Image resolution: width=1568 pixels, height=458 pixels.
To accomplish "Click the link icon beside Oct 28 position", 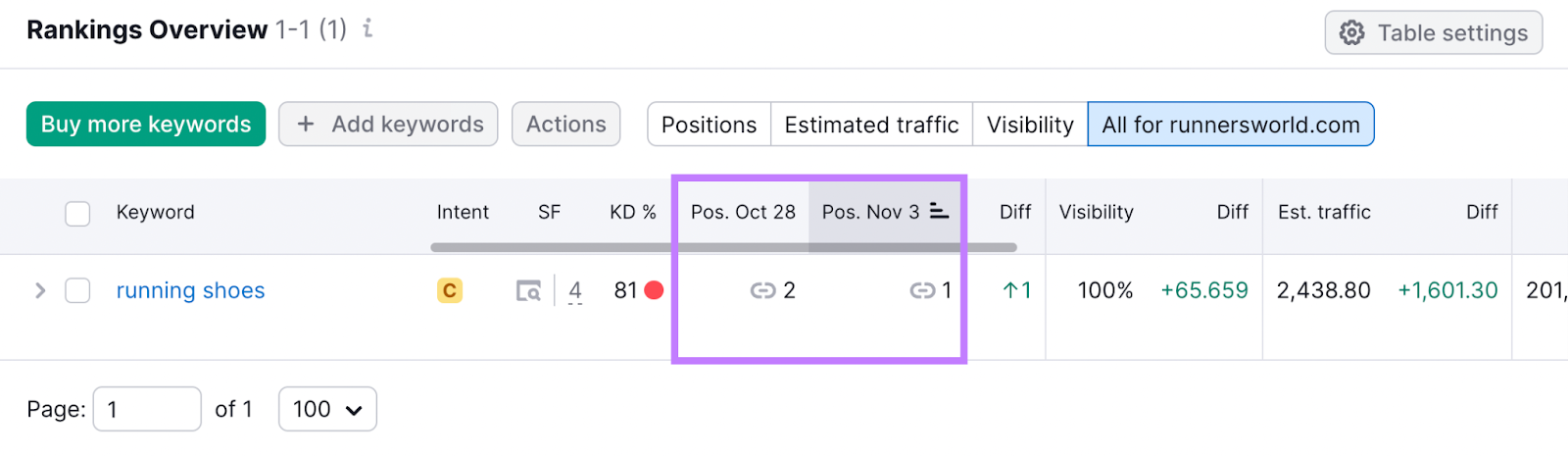I will pyautogui.click(x=762, y=290).
